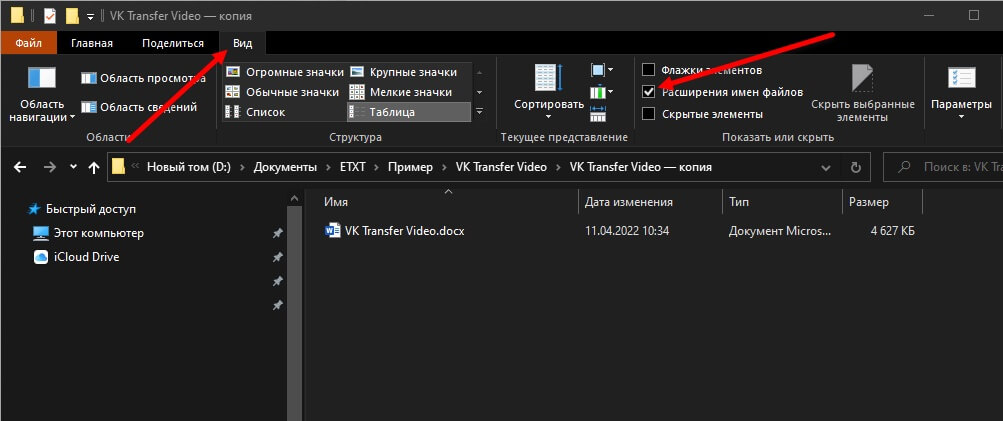Uncheck File name extensions (Расширения имен файлов)

(x=649, y=92)
